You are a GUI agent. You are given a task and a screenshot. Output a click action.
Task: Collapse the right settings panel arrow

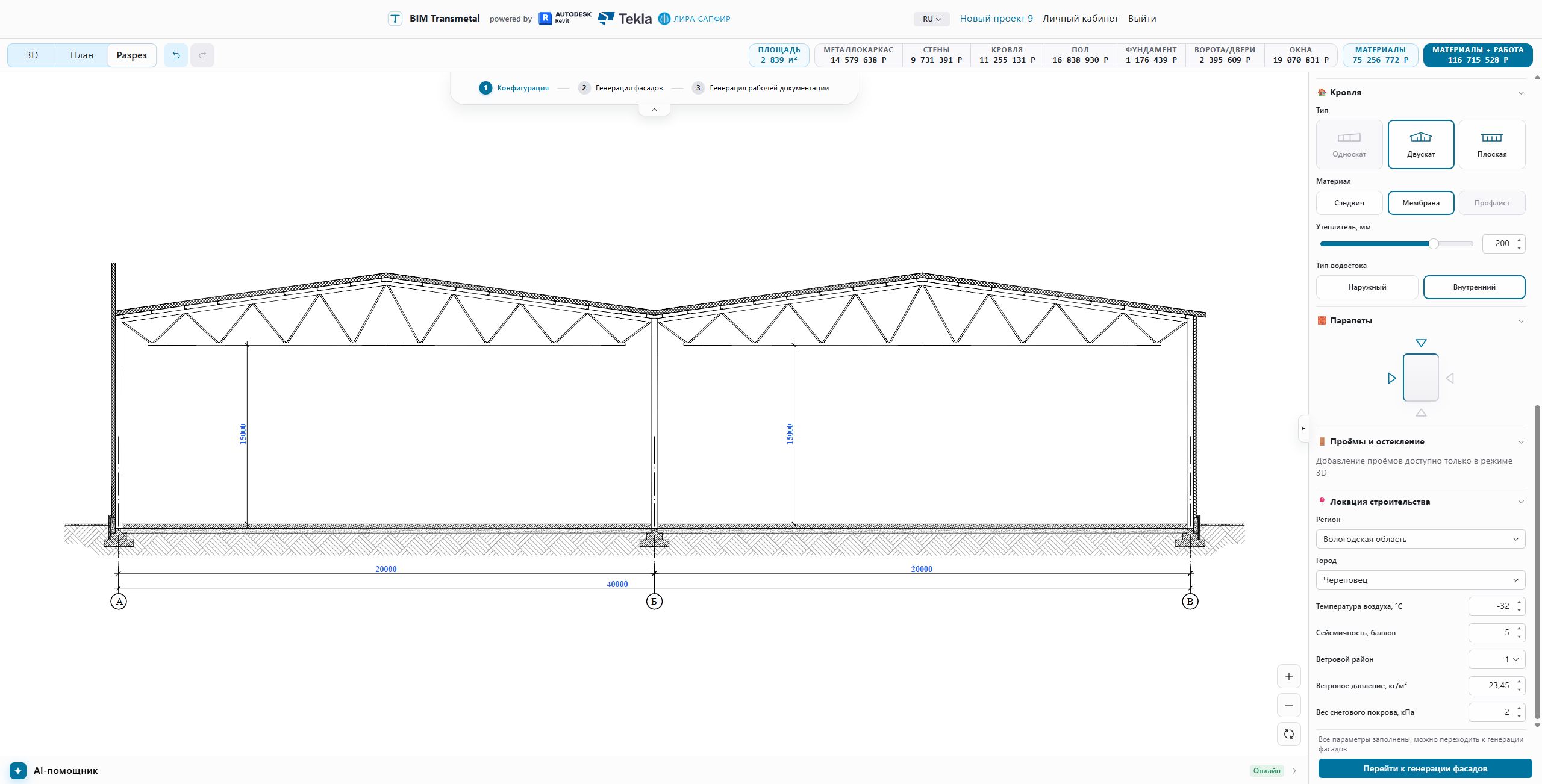click(x=1303, y=428)
